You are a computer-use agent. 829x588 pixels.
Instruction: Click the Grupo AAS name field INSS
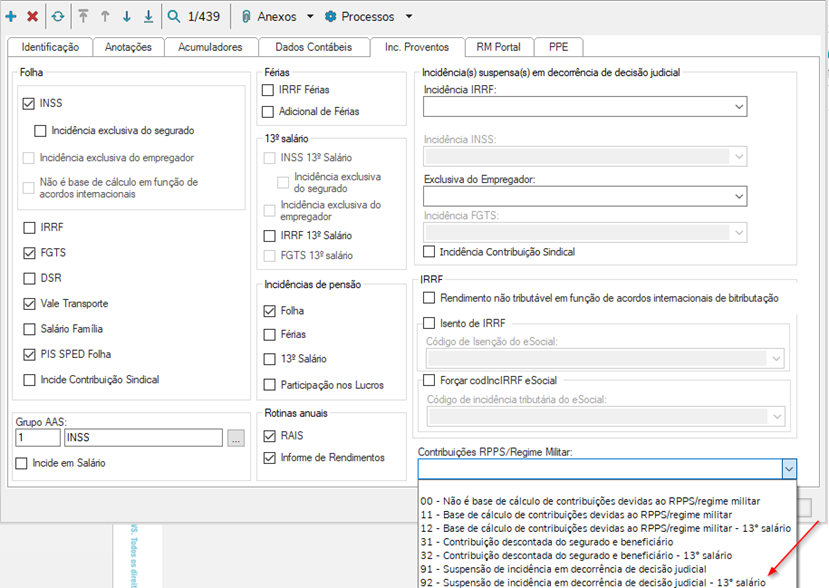coord(143,437)
